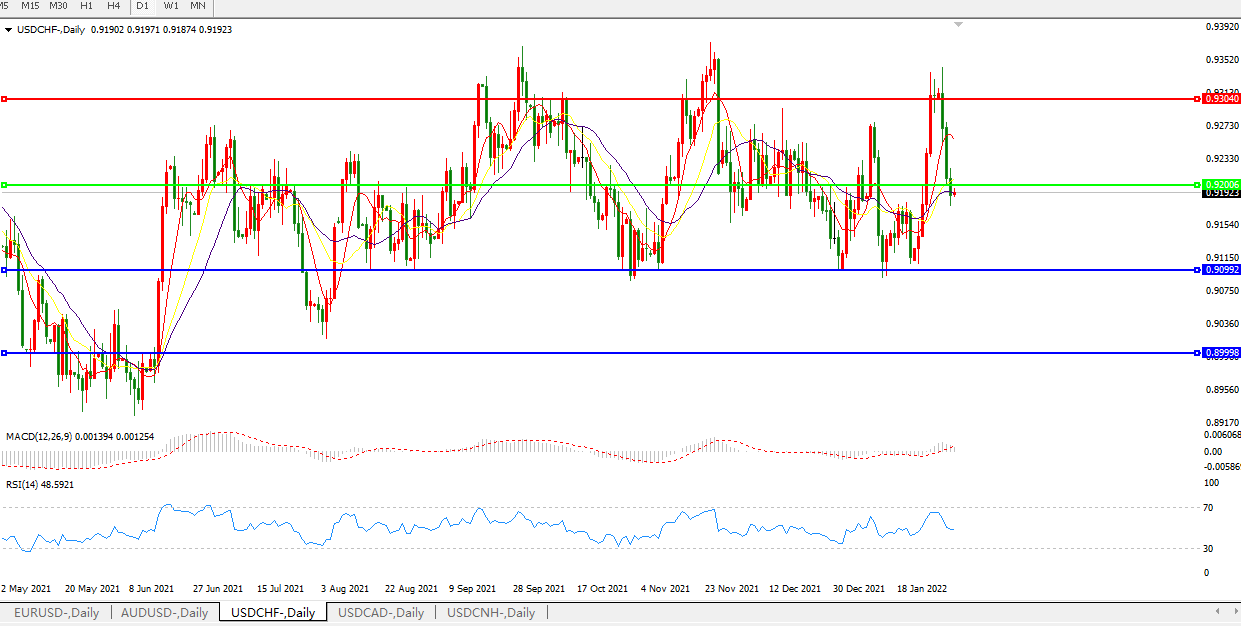Switch to the W1 weekly timeframe
Screen dimensions: 1241x626
pyautogui.click(x=171, y=6)
